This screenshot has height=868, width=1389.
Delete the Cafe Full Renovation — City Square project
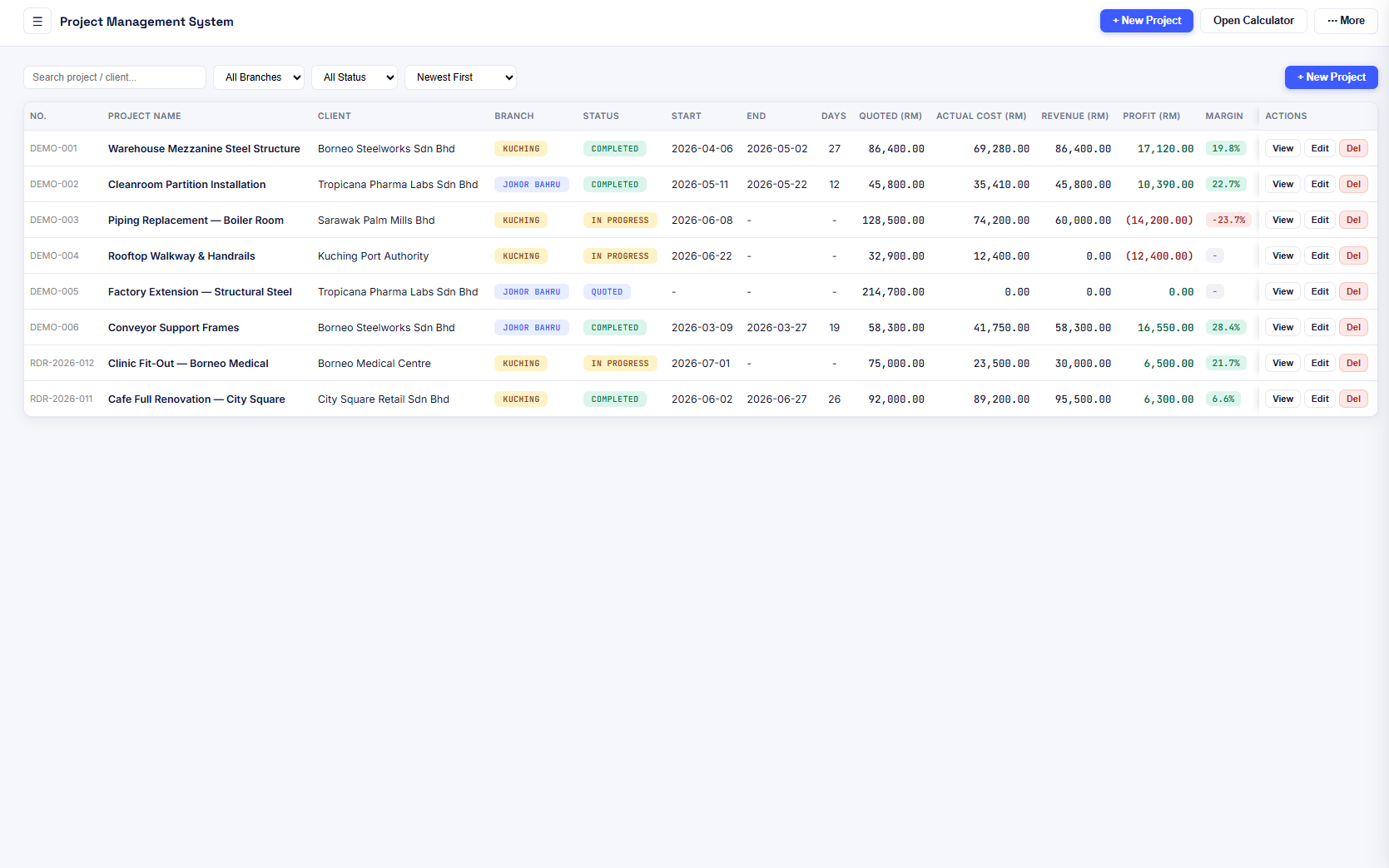click(1353, 399)
